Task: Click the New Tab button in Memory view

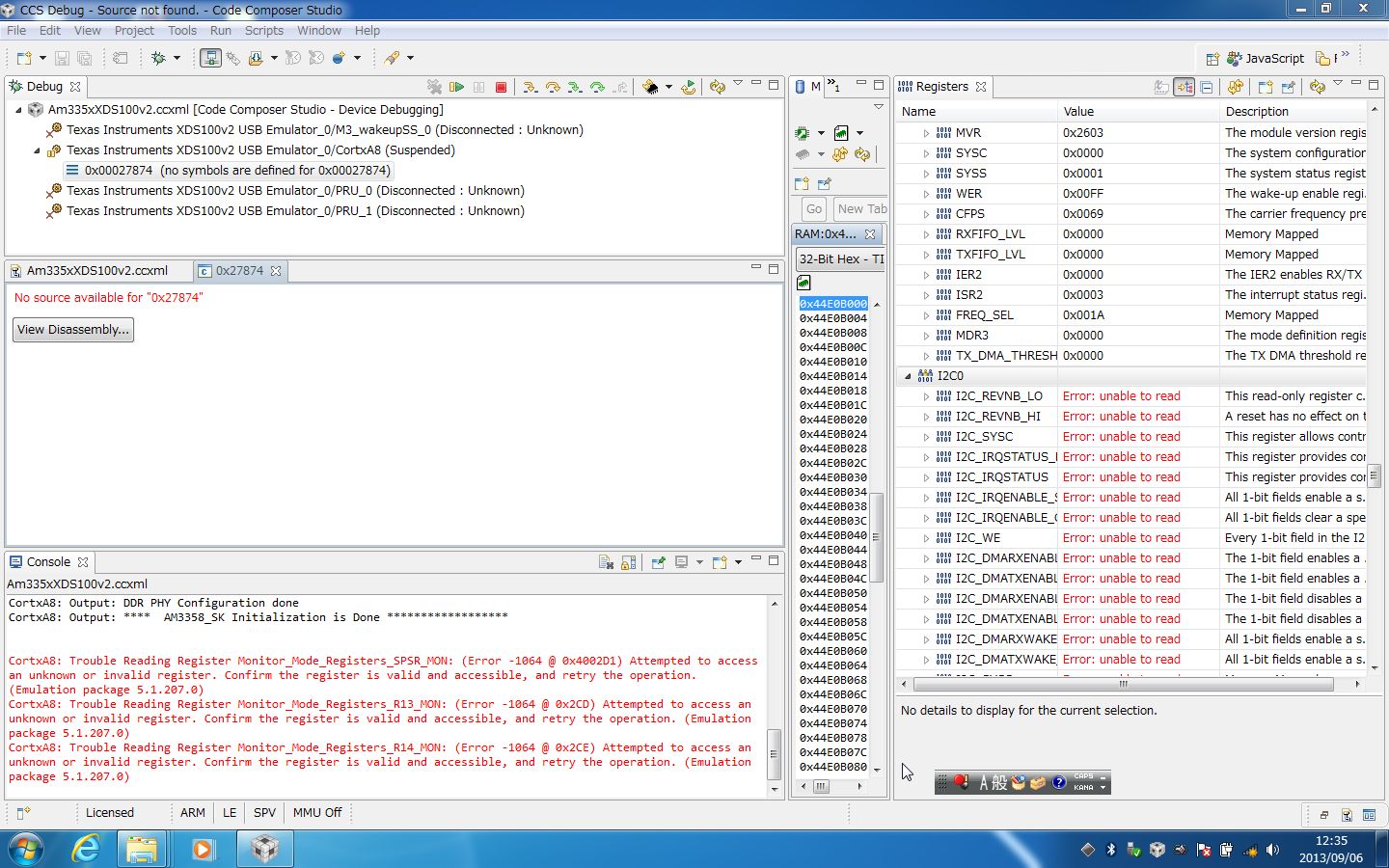Action: pyautogui.click(x=861, y=209)
